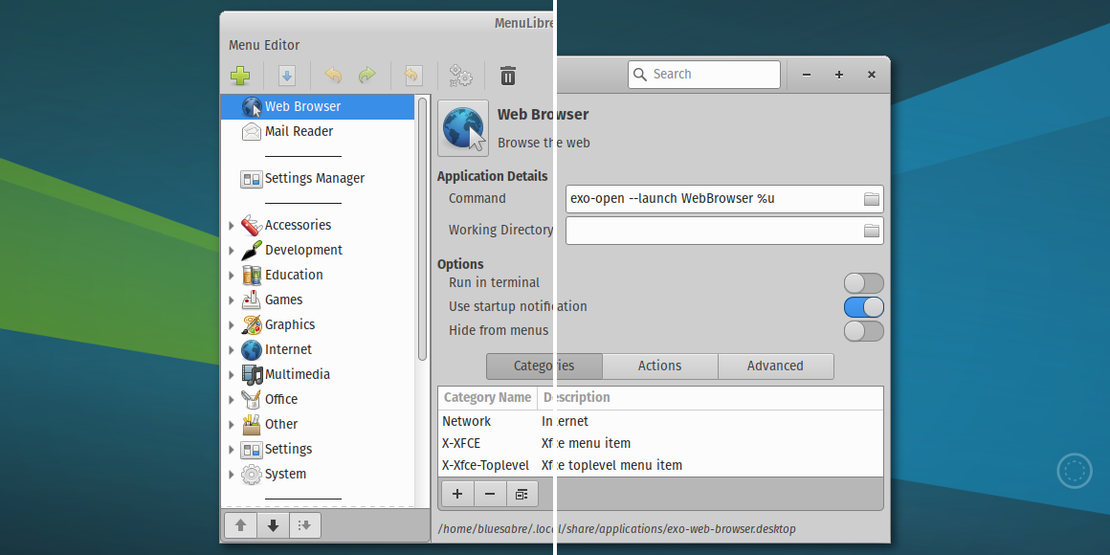Expand the Games tree node
This screenshot has height=555, width=1110.
pos(231,300)
